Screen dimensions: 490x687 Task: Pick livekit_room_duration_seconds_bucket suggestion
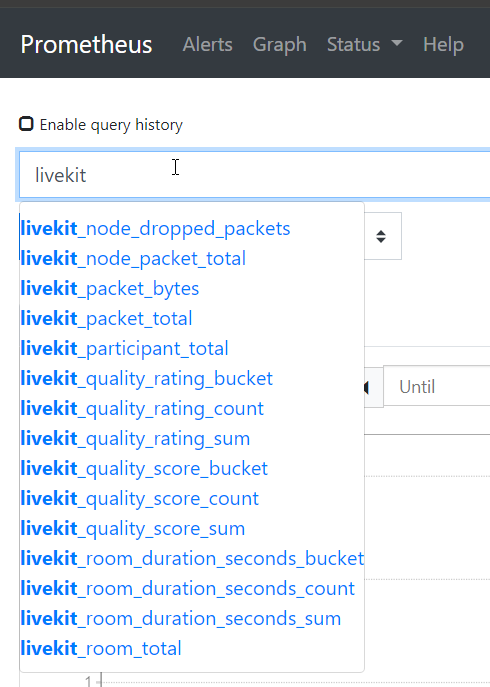pos(192,559)
